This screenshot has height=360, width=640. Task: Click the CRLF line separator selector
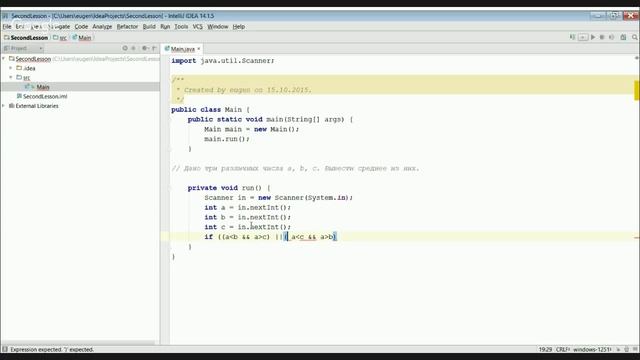click(562, 349)
